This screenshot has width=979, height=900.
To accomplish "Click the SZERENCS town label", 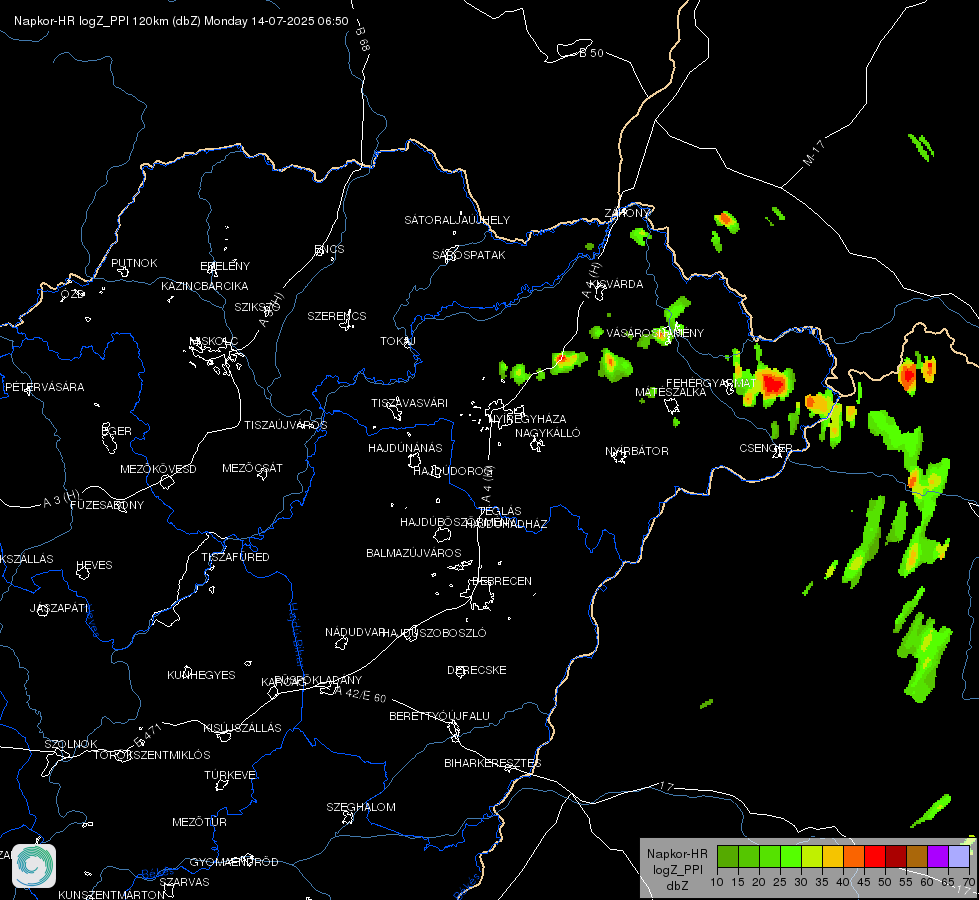I will (x=337, y=316).
